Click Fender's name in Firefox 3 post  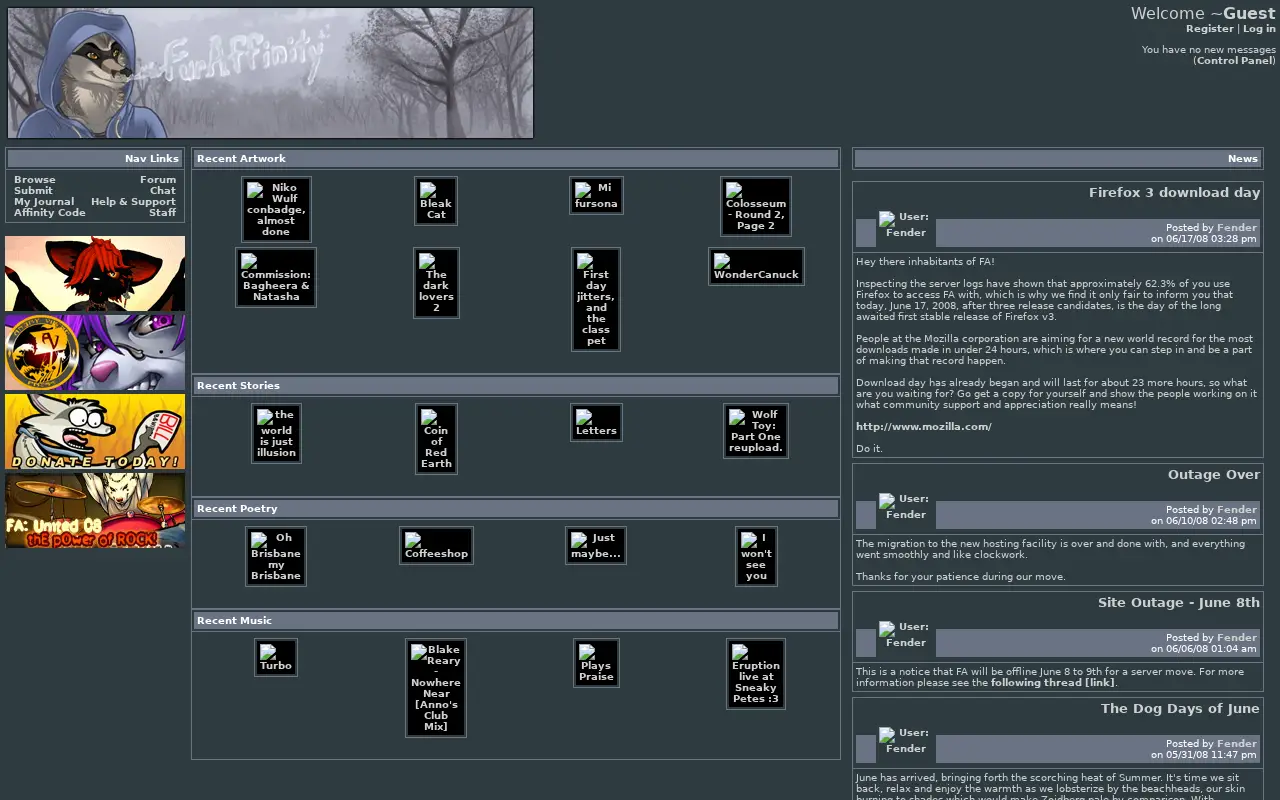(1237, 228)
